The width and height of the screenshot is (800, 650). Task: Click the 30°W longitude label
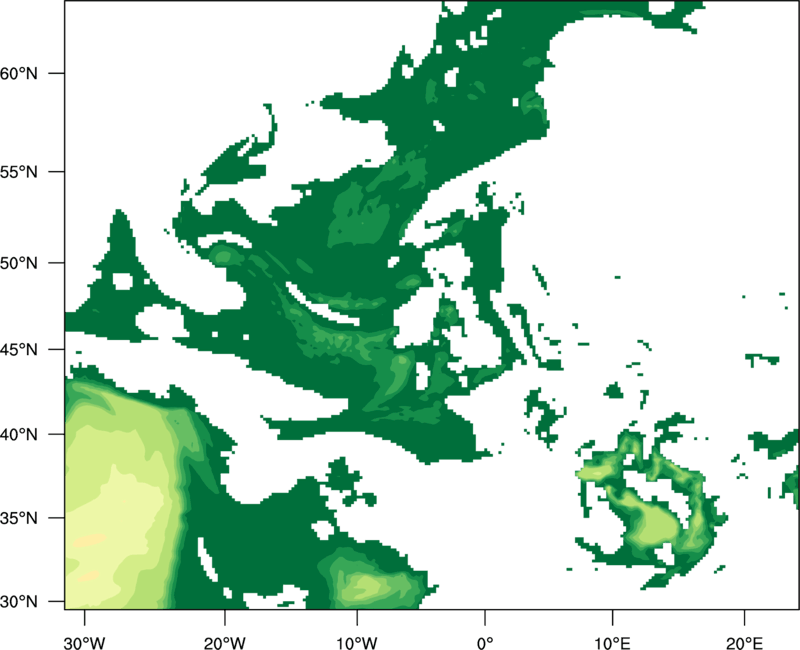pyautogui.click(x=85, y=643)
